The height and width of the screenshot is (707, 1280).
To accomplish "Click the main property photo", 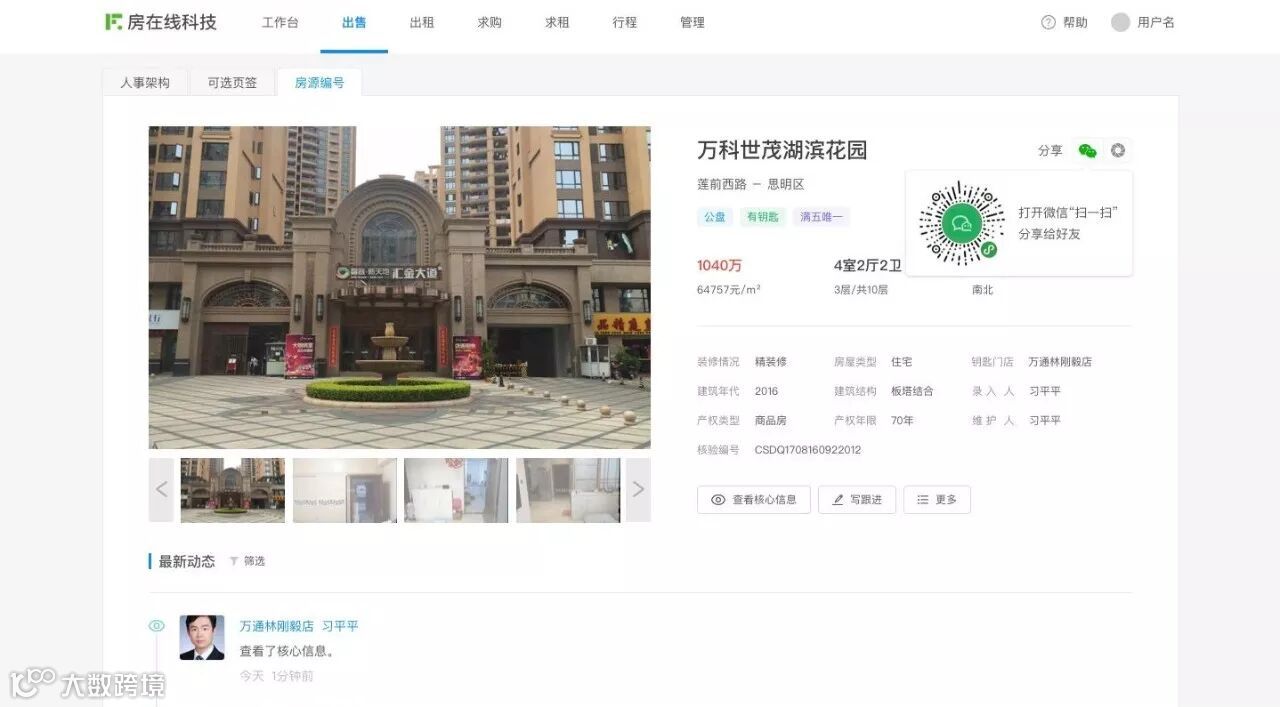I will [x=400, y=287].
